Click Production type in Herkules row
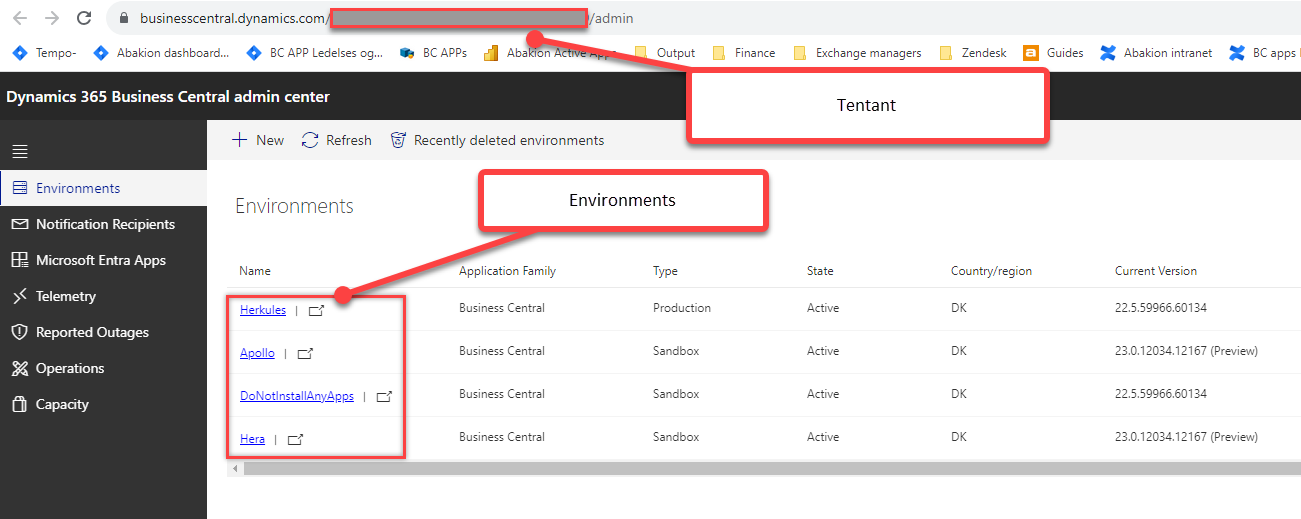 point(682,308)
